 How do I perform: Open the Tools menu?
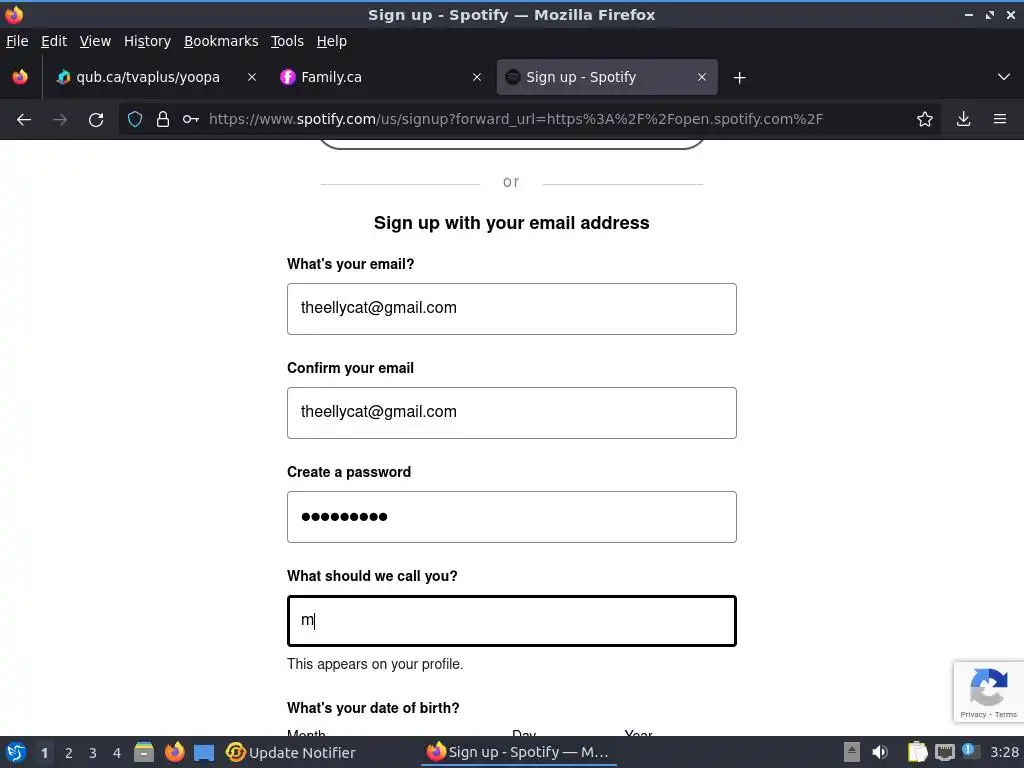coord(287,41)
